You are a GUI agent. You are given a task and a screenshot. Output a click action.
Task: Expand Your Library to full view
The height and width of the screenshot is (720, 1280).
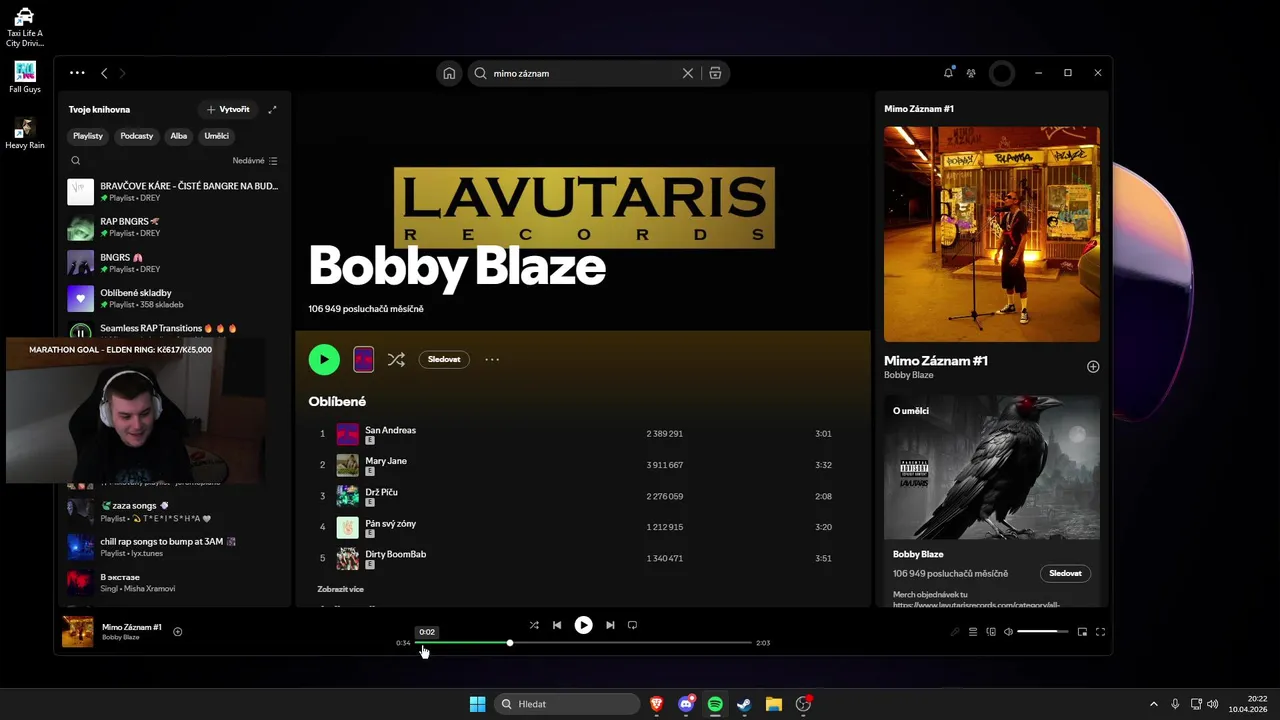tap(272, 109)
